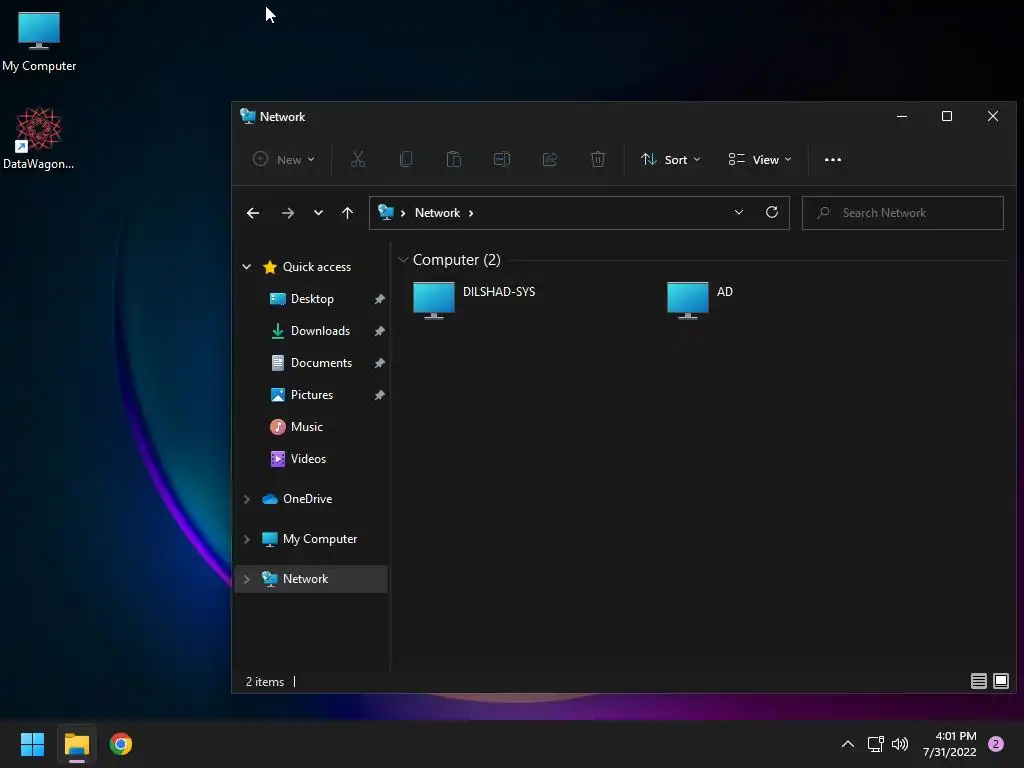Expand the Network tree node
Screen dimensions: 1024x768
pos(246,579)
